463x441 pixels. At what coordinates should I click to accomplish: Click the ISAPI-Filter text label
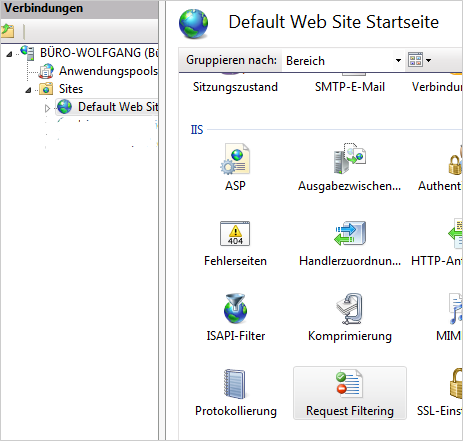pyautogui.click(x=236, y=336)
